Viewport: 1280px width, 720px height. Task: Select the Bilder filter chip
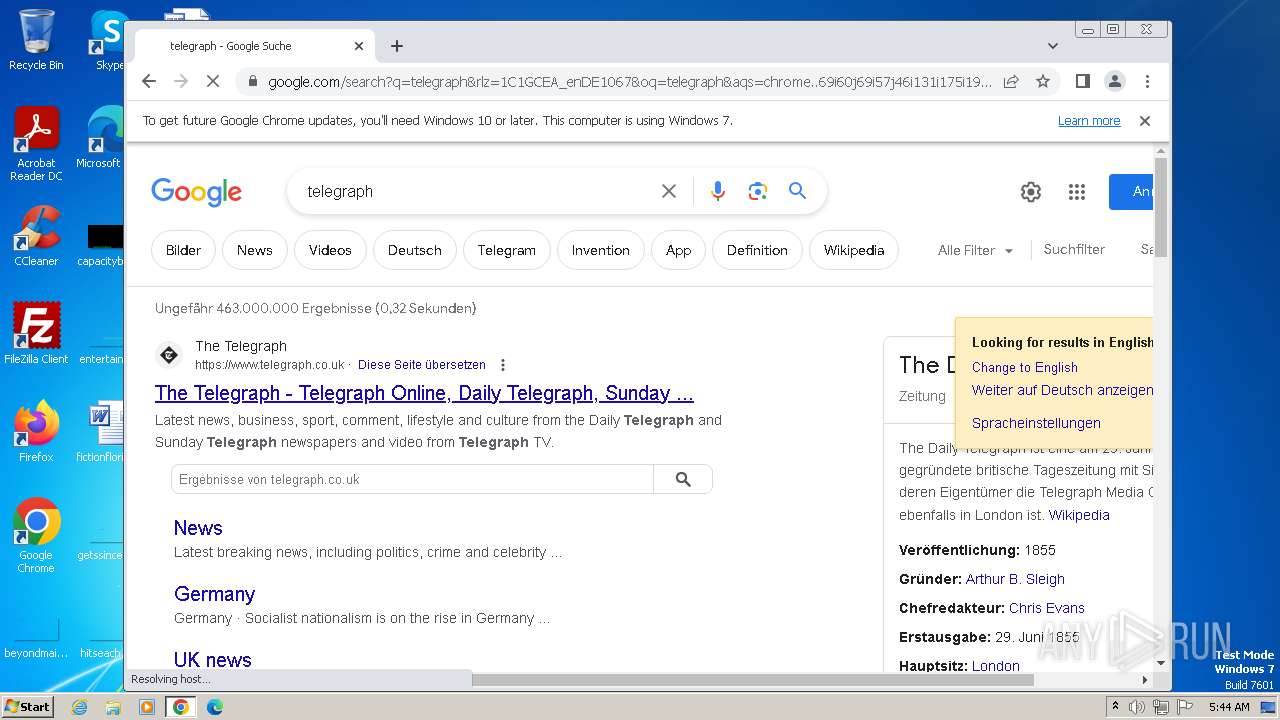tap(183, 250)
